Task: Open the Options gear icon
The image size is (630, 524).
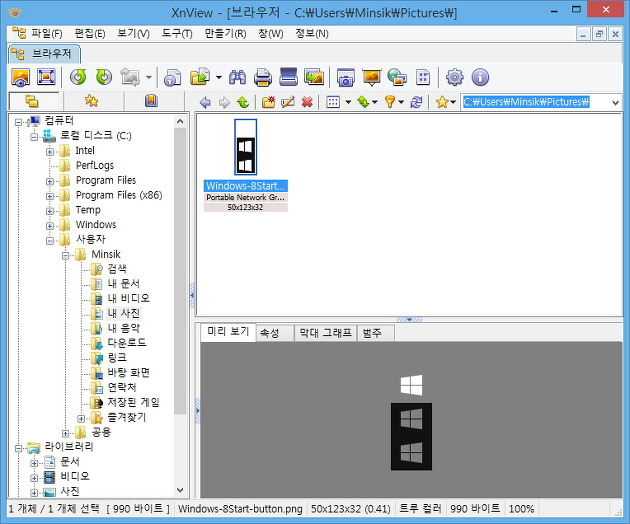Action: click(455, 77)
